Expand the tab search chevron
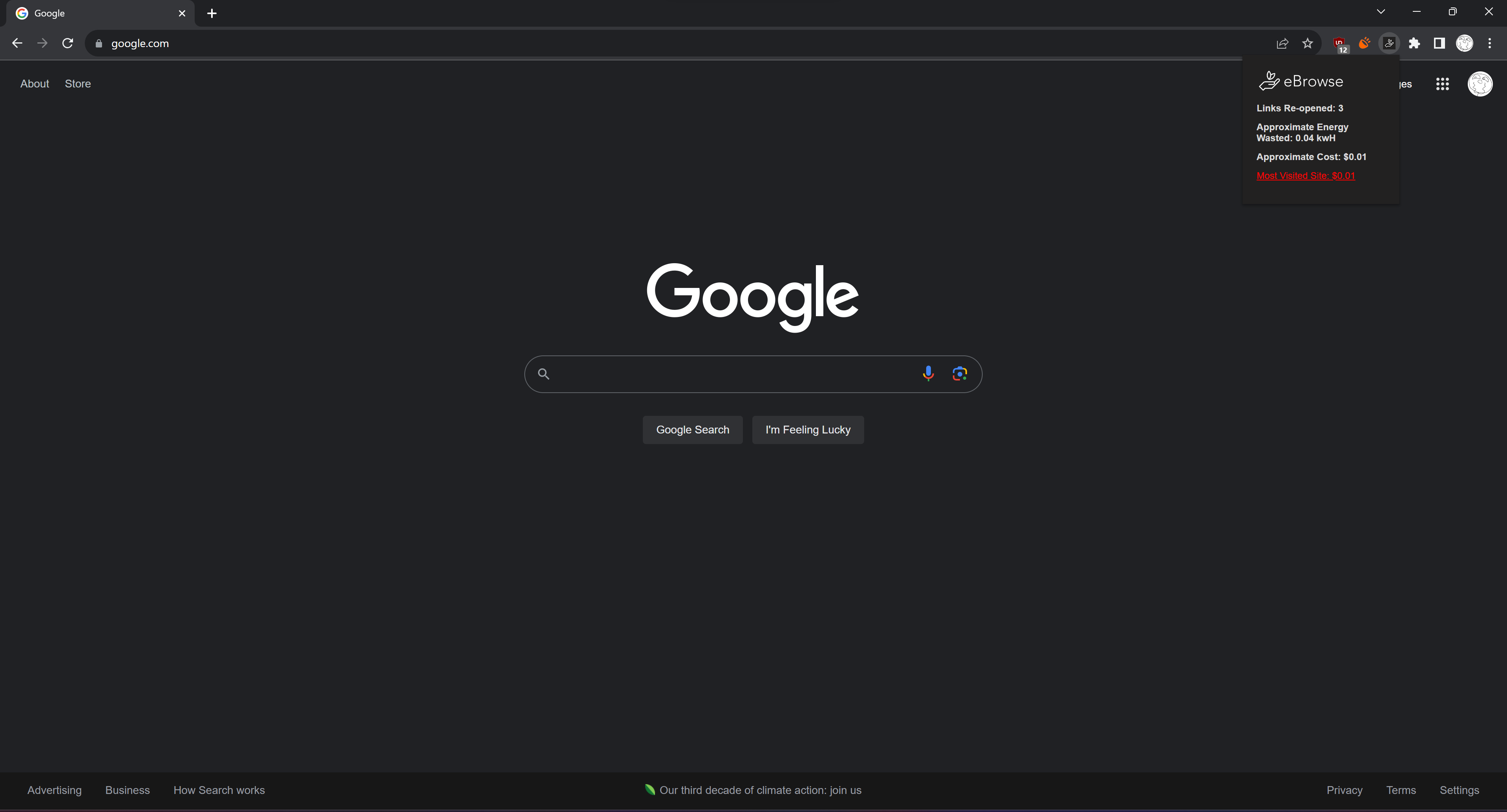This screenshot has height=812, width=1507. click(x=1381, y=12)
